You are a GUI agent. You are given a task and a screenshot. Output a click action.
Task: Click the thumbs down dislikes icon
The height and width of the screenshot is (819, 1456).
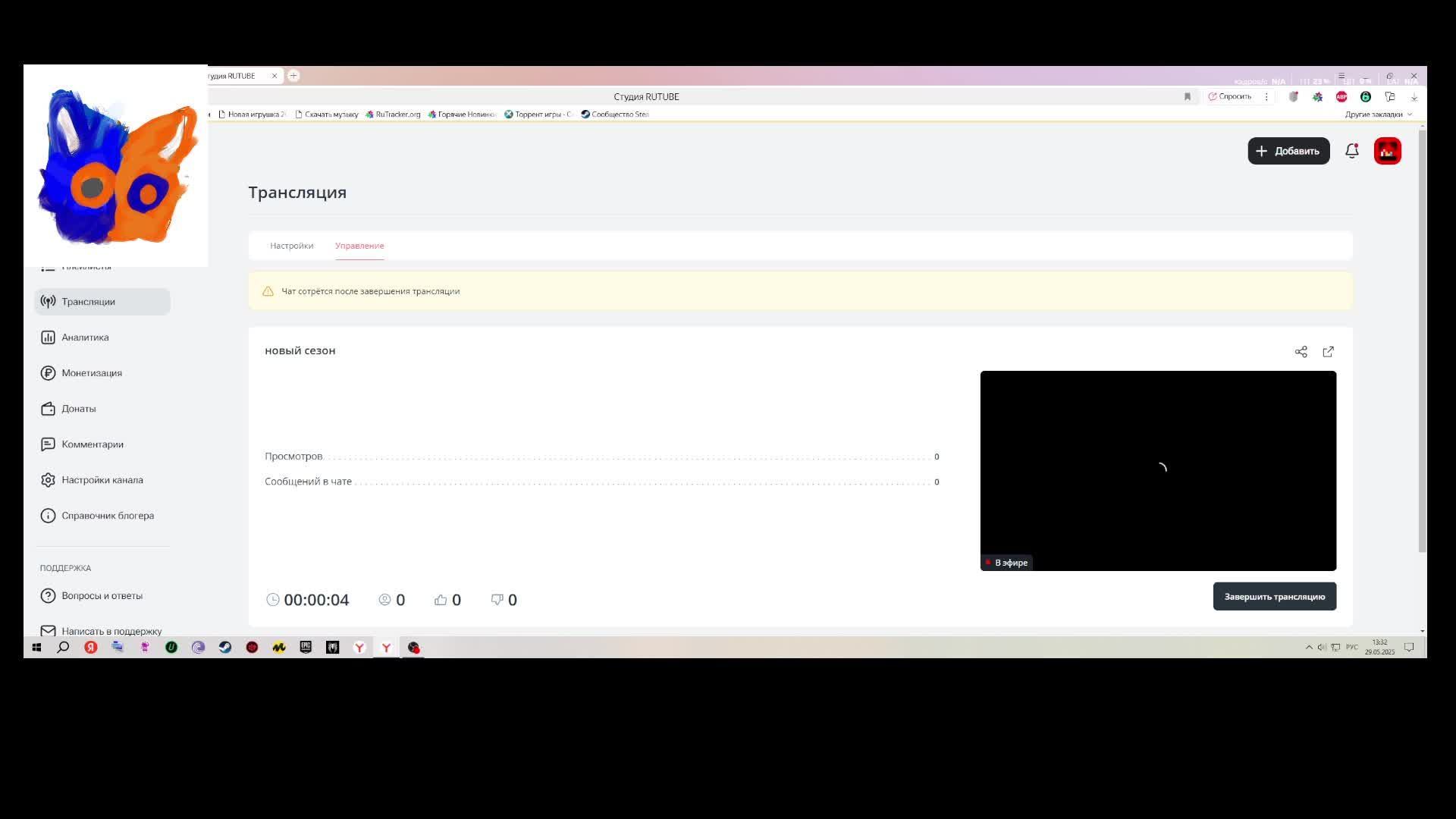pos(497,600)
